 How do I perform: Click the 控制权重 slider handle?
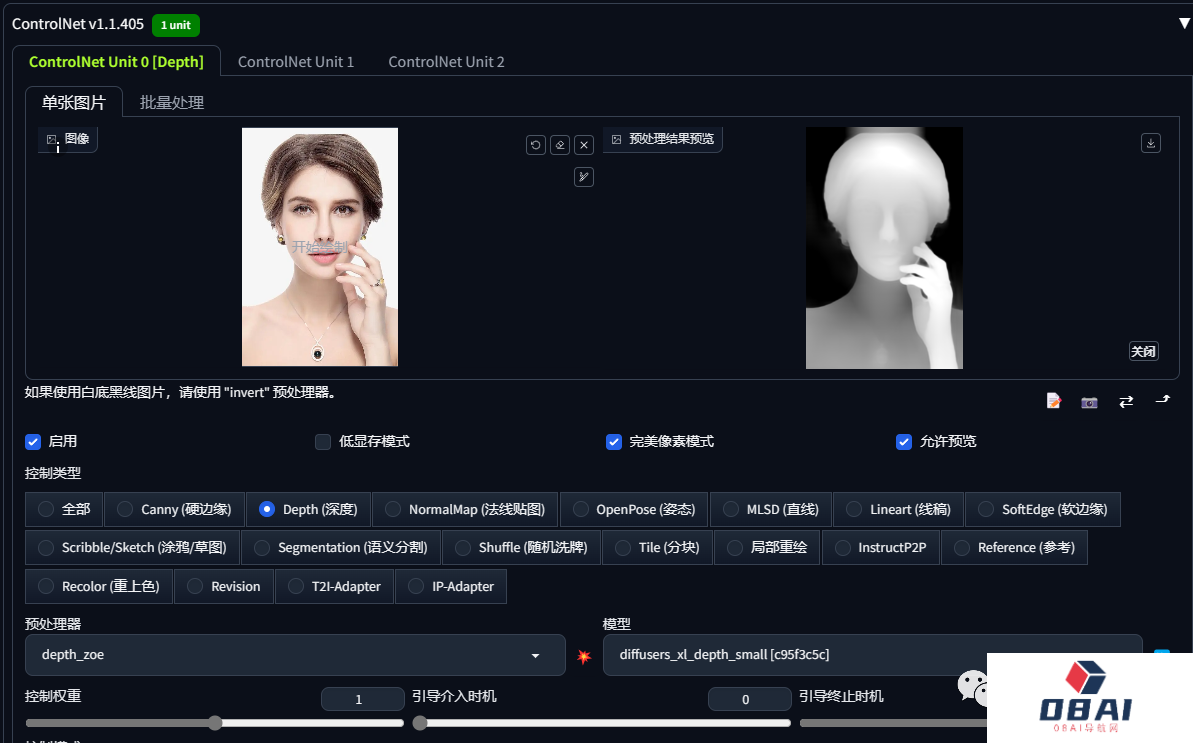click(x=215, y=723)
